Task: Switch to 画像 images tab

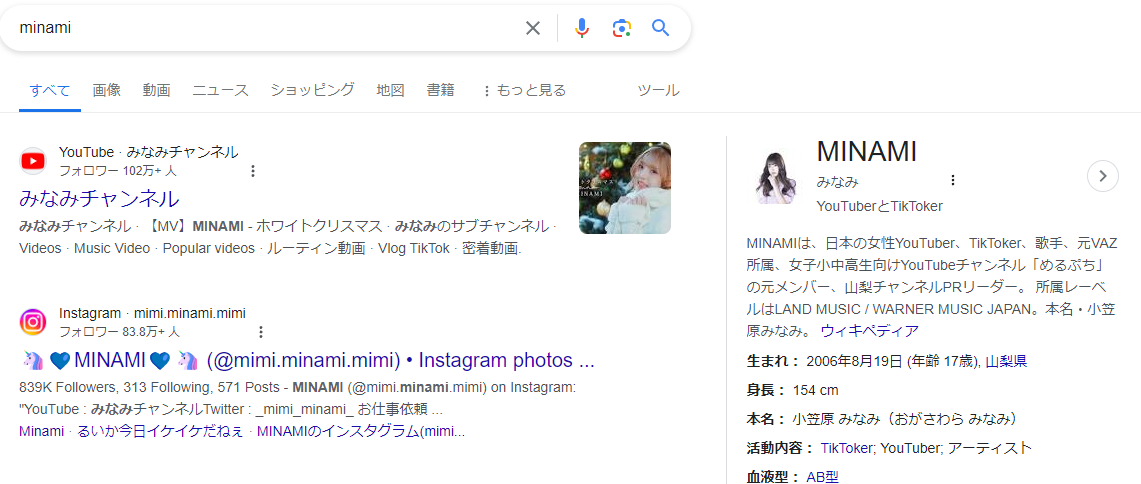Action: [107, 91]
